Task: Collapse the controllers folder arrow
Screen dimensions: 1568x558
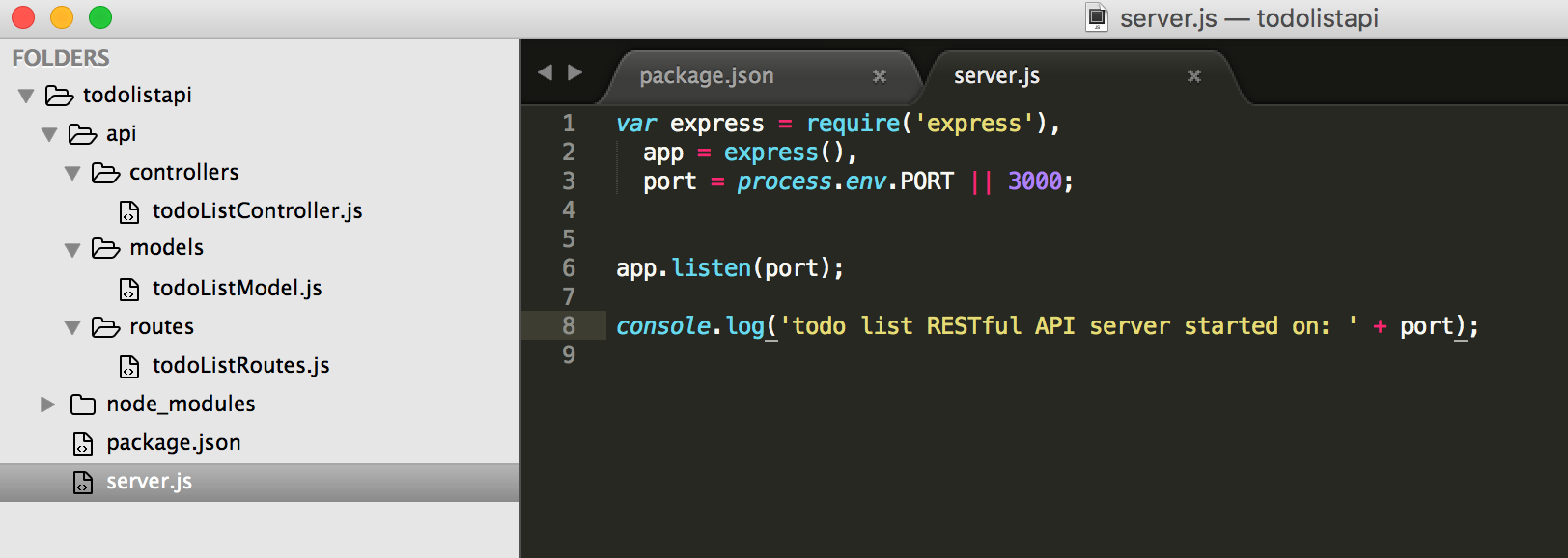Action: [72, 173]
